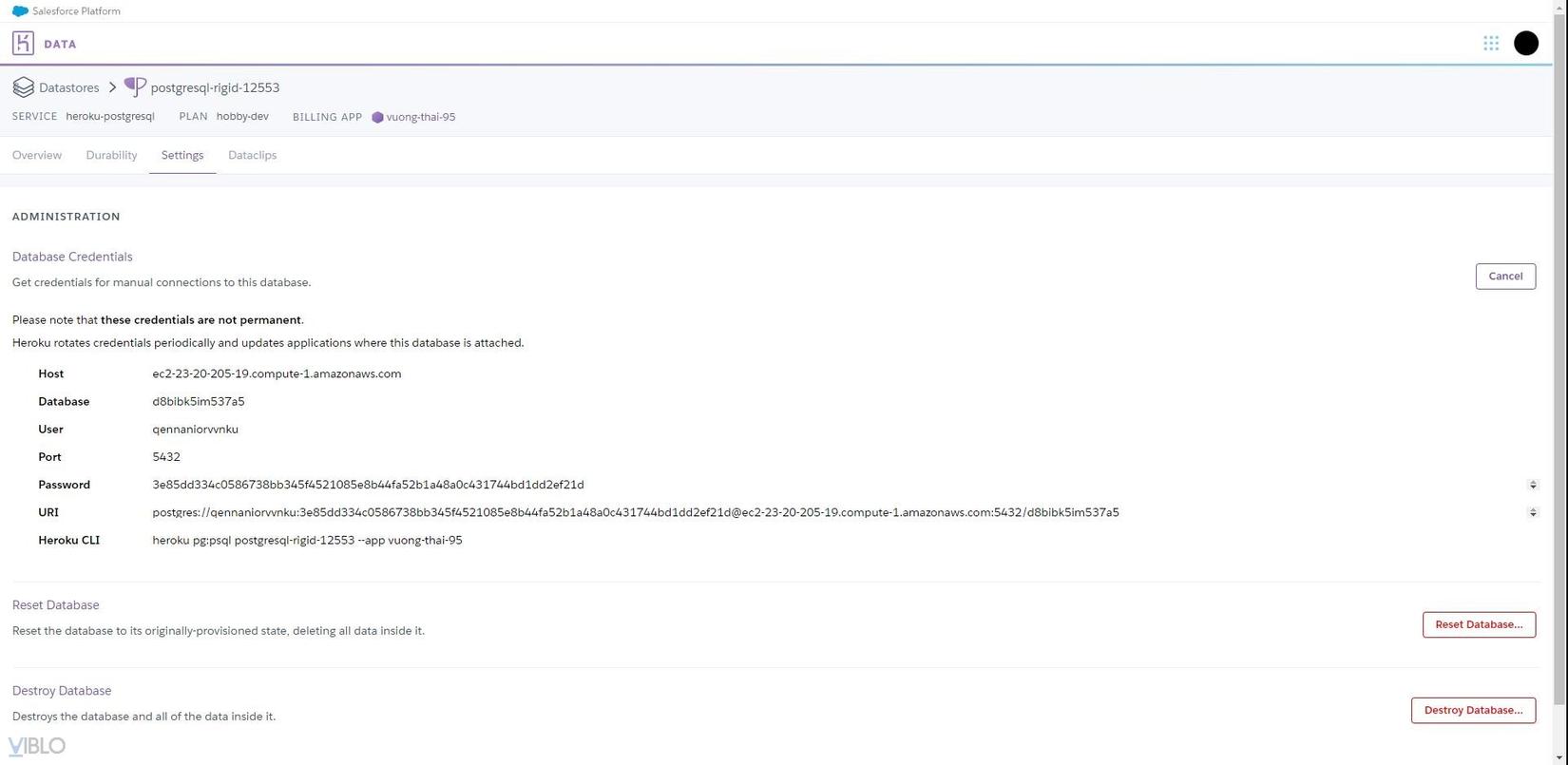Screen dimensions: 1568x765
Task: Open the vuong-thai-95 billing app link
Action: click(421, 117)
